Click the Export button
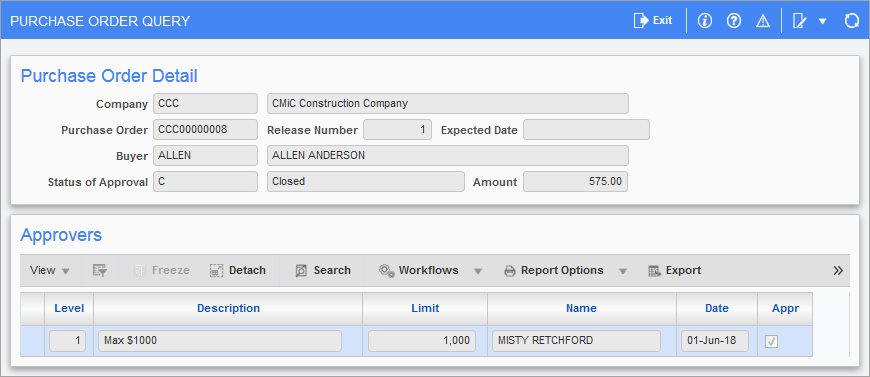 click(675, 270)
